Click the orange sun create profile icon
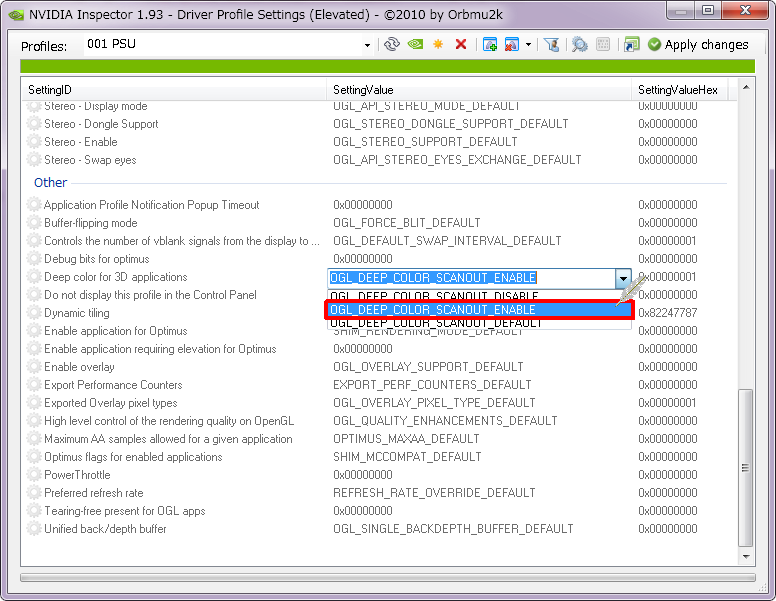776x601 pixels. click(x=438, y=45)
